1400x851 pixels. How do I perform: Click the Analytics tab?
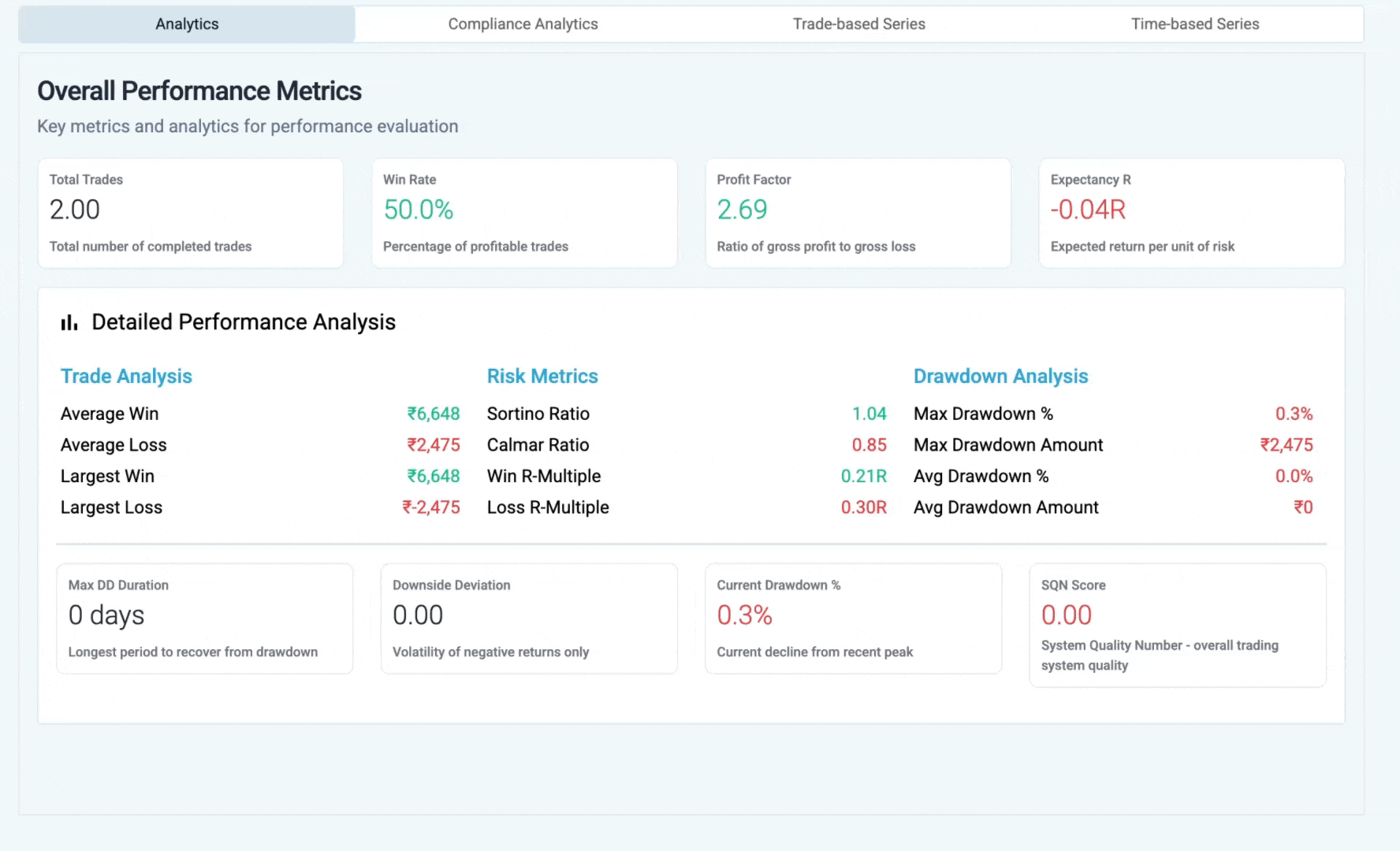coord(187,24)
